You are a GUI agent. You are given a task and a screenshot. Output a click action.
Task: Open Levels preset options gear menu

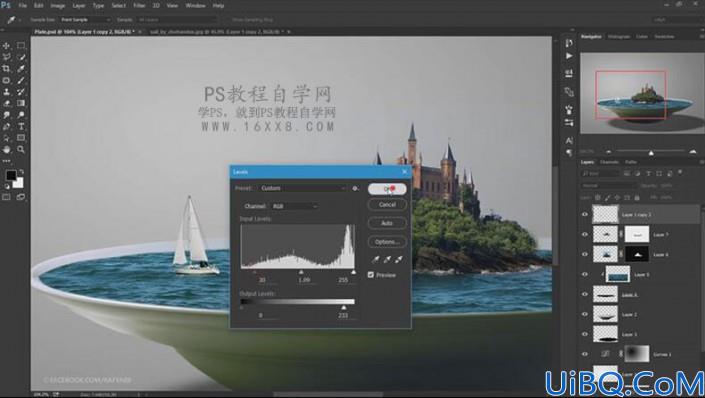click(355, 188)
